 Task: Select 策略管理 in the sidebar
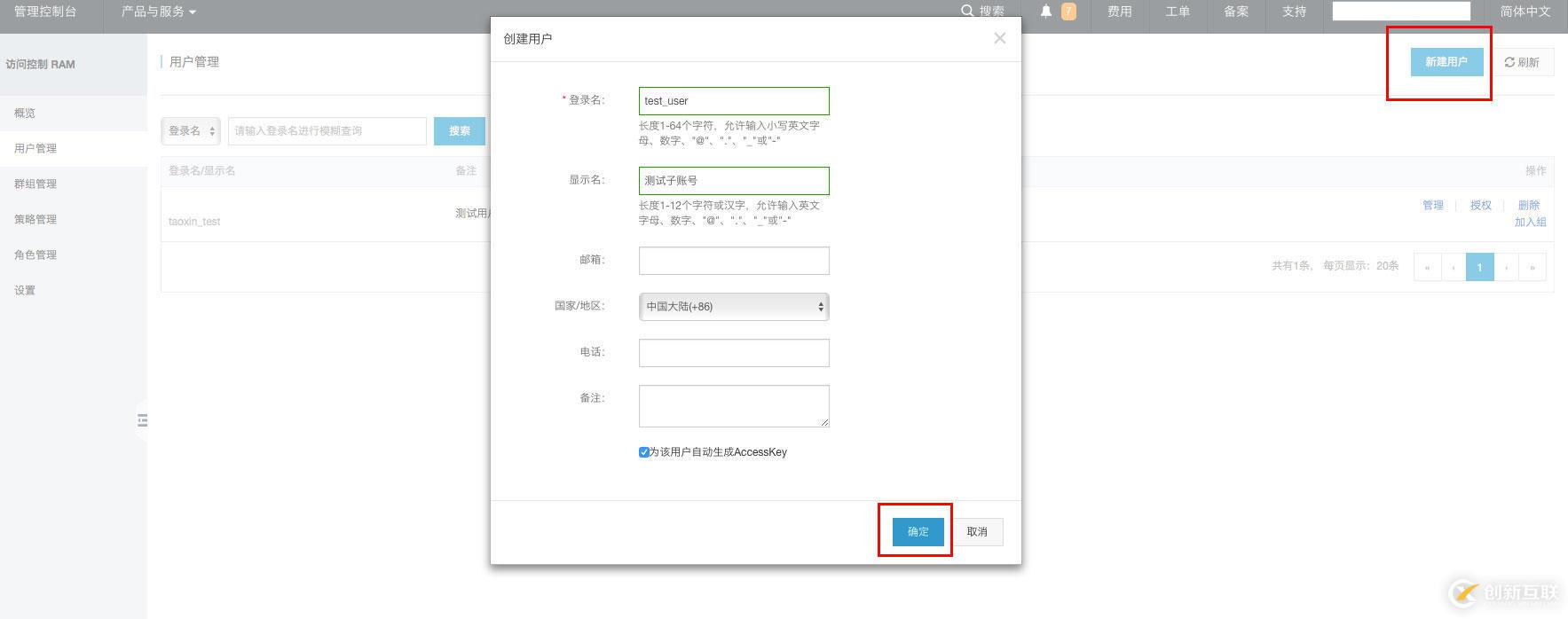tap(74, 220)
